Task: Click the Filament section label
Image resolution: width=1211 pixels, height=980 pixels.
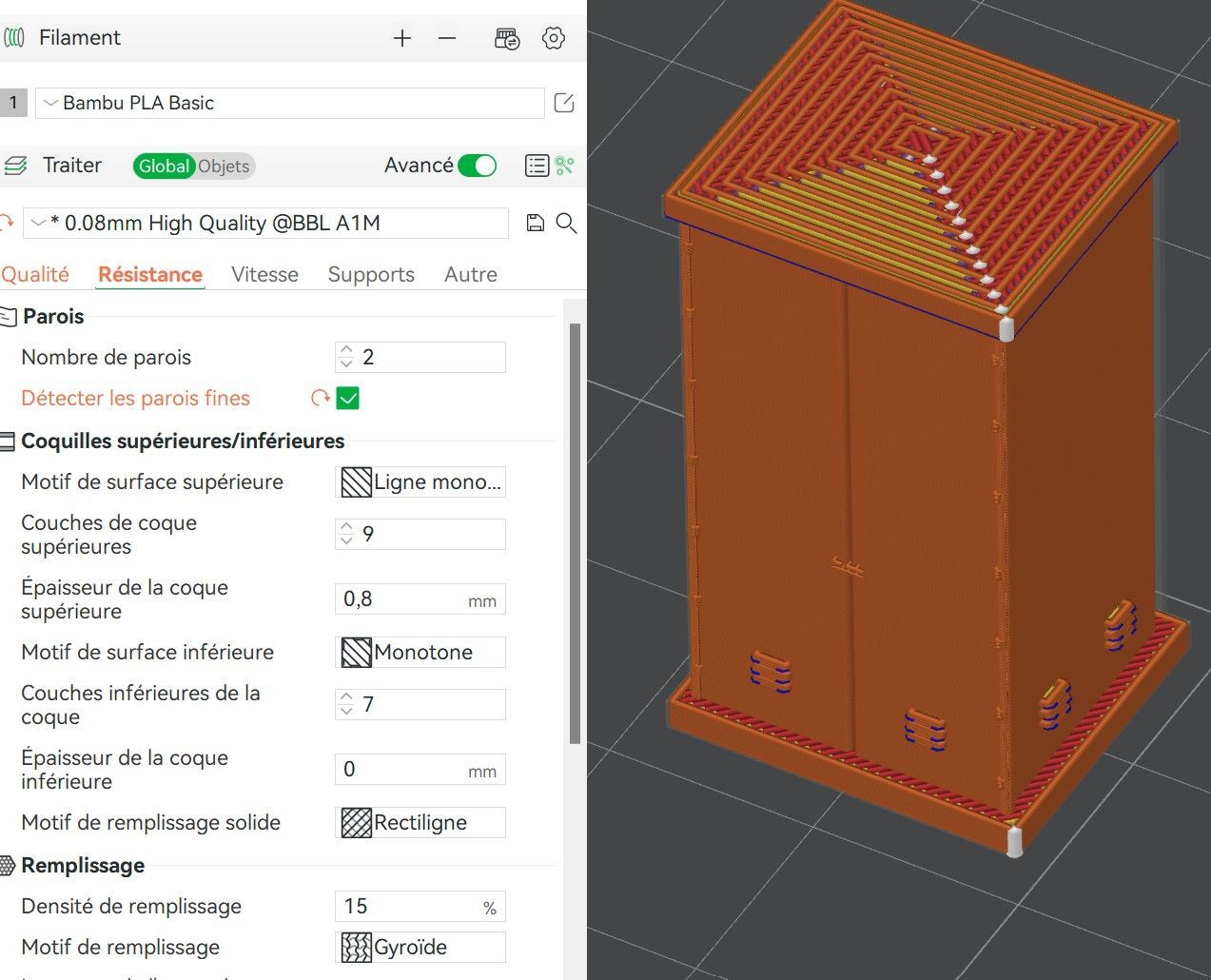Action: click(x=80, y=37)
